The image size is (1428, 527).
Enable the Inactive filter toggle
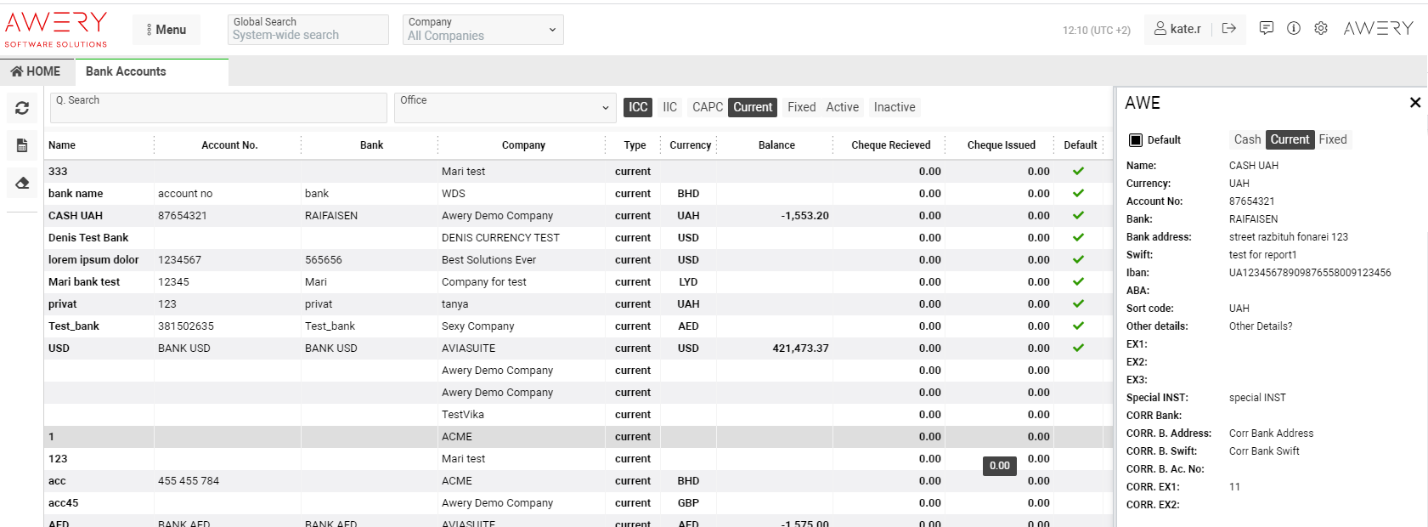(894, 107)
